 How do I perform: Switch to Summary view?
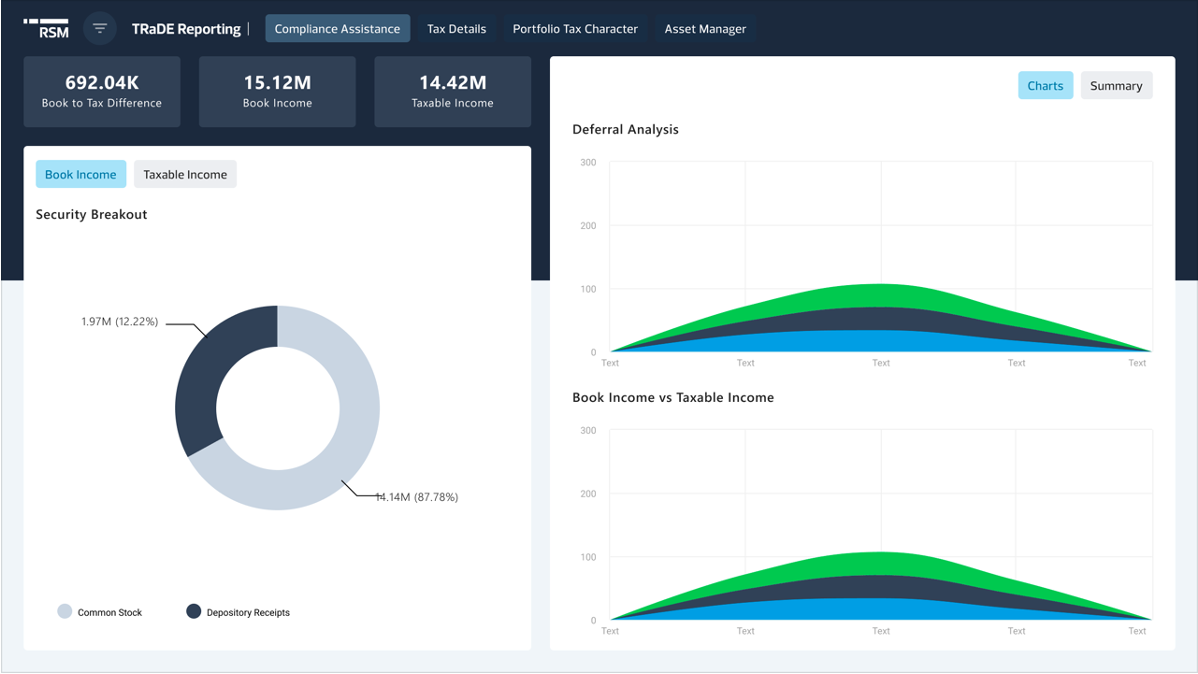tap(1116, 86)
